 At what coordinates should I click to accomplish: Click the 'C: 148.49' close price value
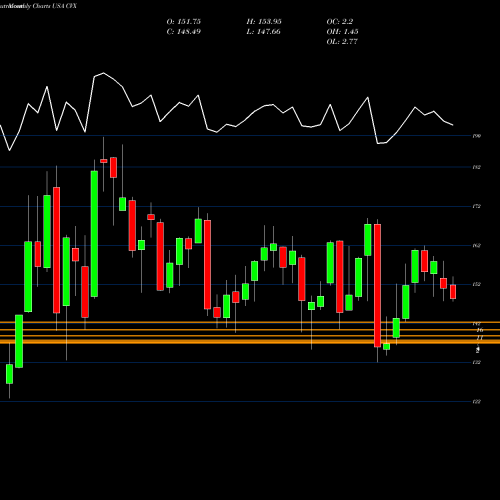184,32
